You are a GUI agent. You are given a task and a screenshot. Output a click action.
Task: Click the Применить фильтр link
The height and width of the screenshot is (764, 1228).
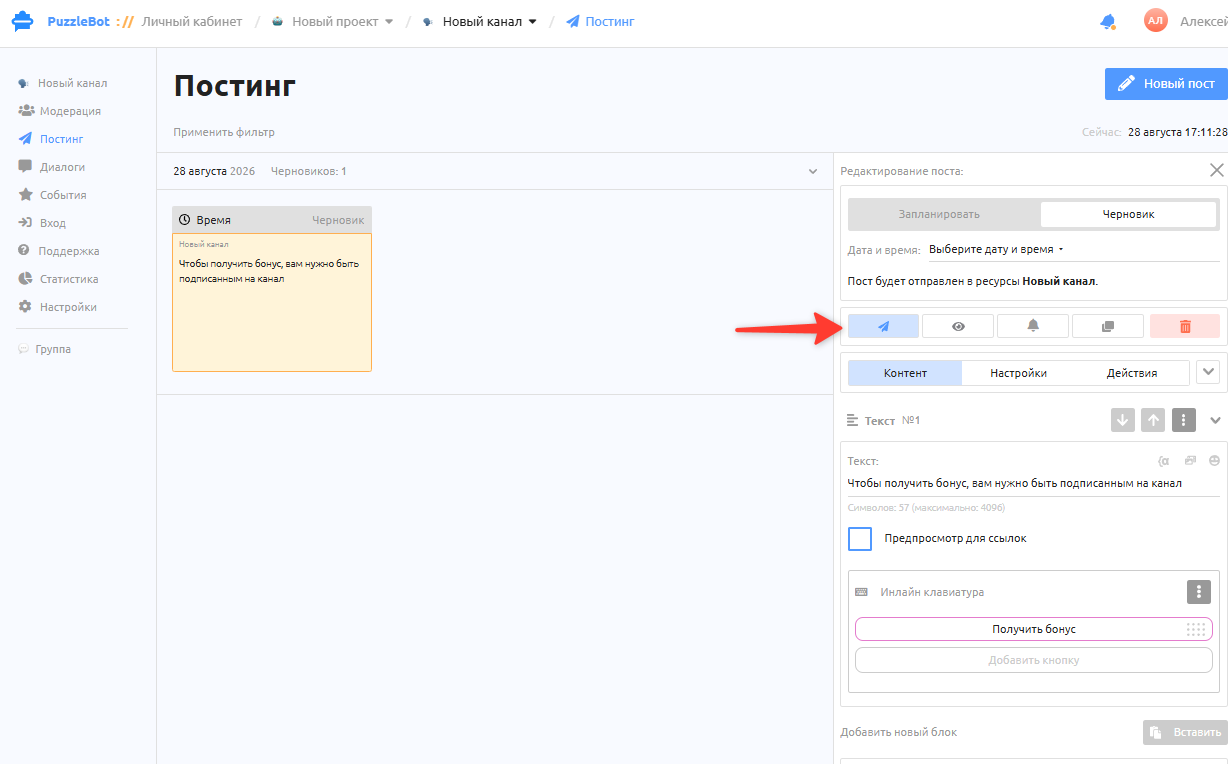(224, 132)
